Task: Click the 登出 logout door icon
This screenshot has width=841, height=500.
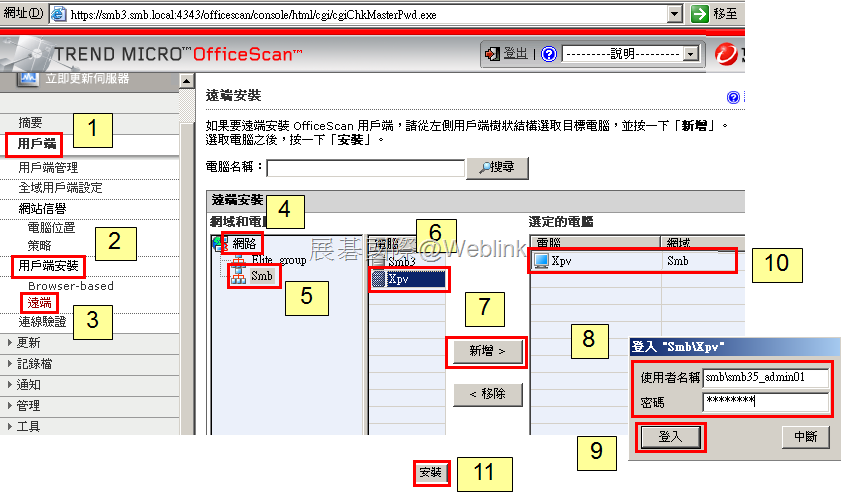Action: point(492,54)
